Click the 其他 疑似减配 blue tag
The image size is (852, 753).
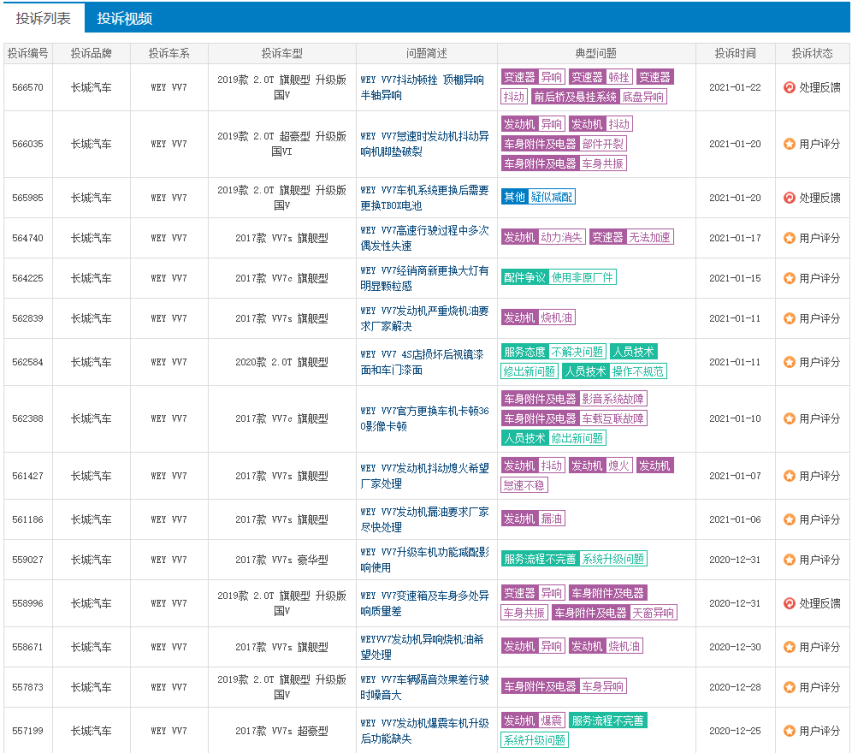click(538, 197)
